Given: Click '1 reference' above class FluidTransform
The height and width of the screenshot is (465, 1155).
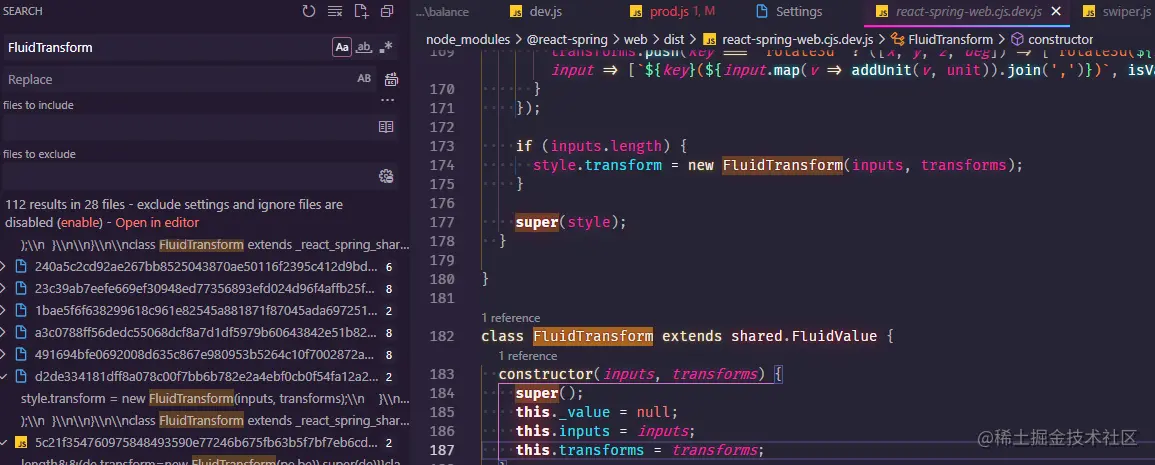Looking at the screenshot, I should pyautogui.click(x=510, y=318).
